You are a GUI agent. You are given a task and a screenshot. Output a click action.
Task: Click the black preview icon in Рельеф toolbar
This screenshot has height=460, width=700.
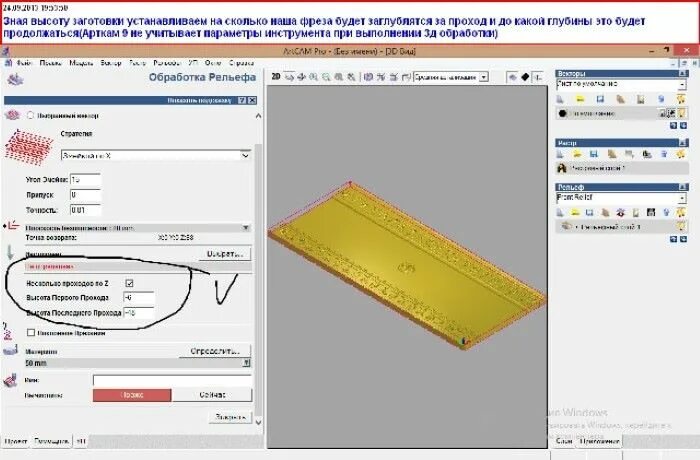pos(651,213)
